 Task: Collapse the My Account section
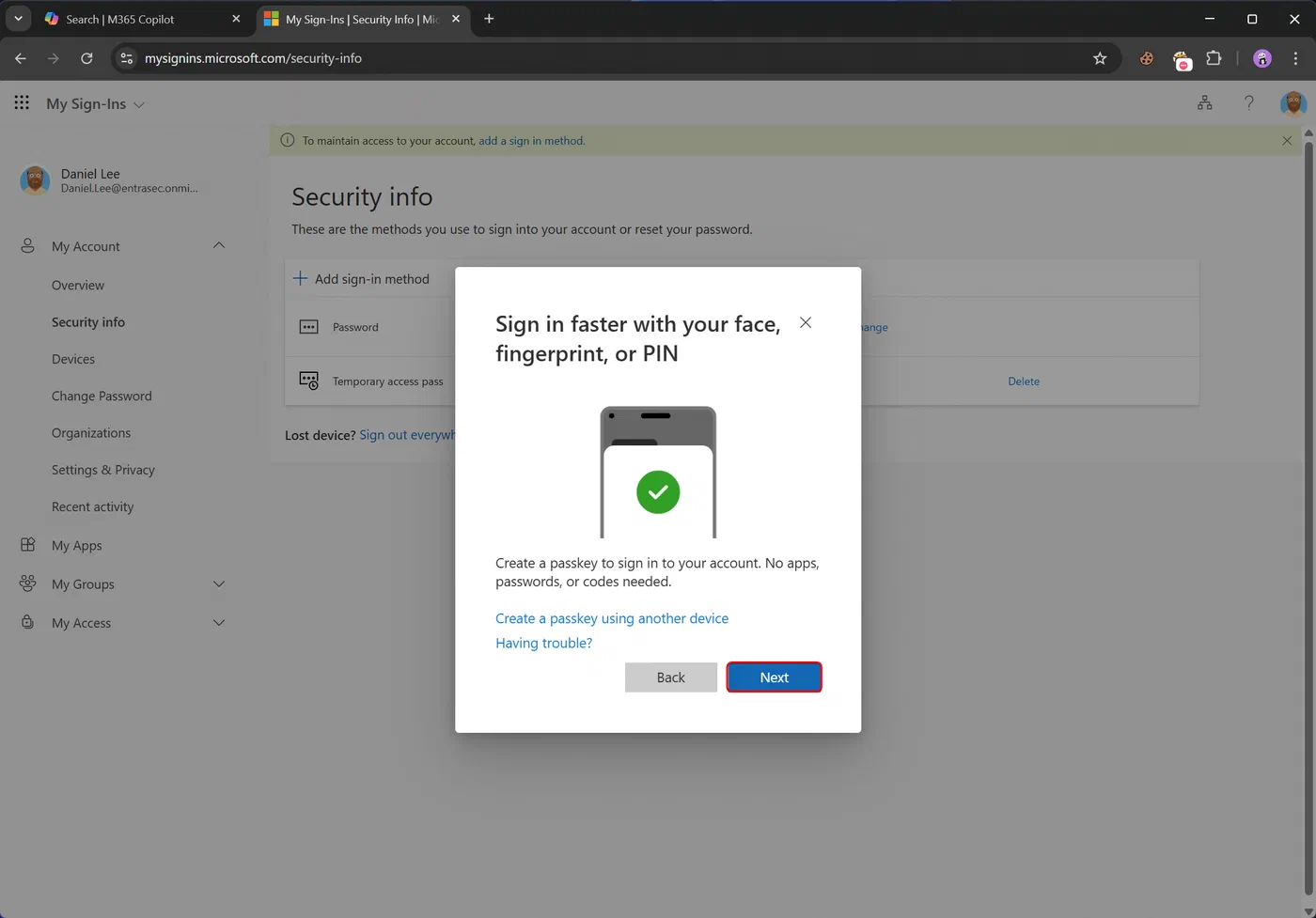pos(219,245)
